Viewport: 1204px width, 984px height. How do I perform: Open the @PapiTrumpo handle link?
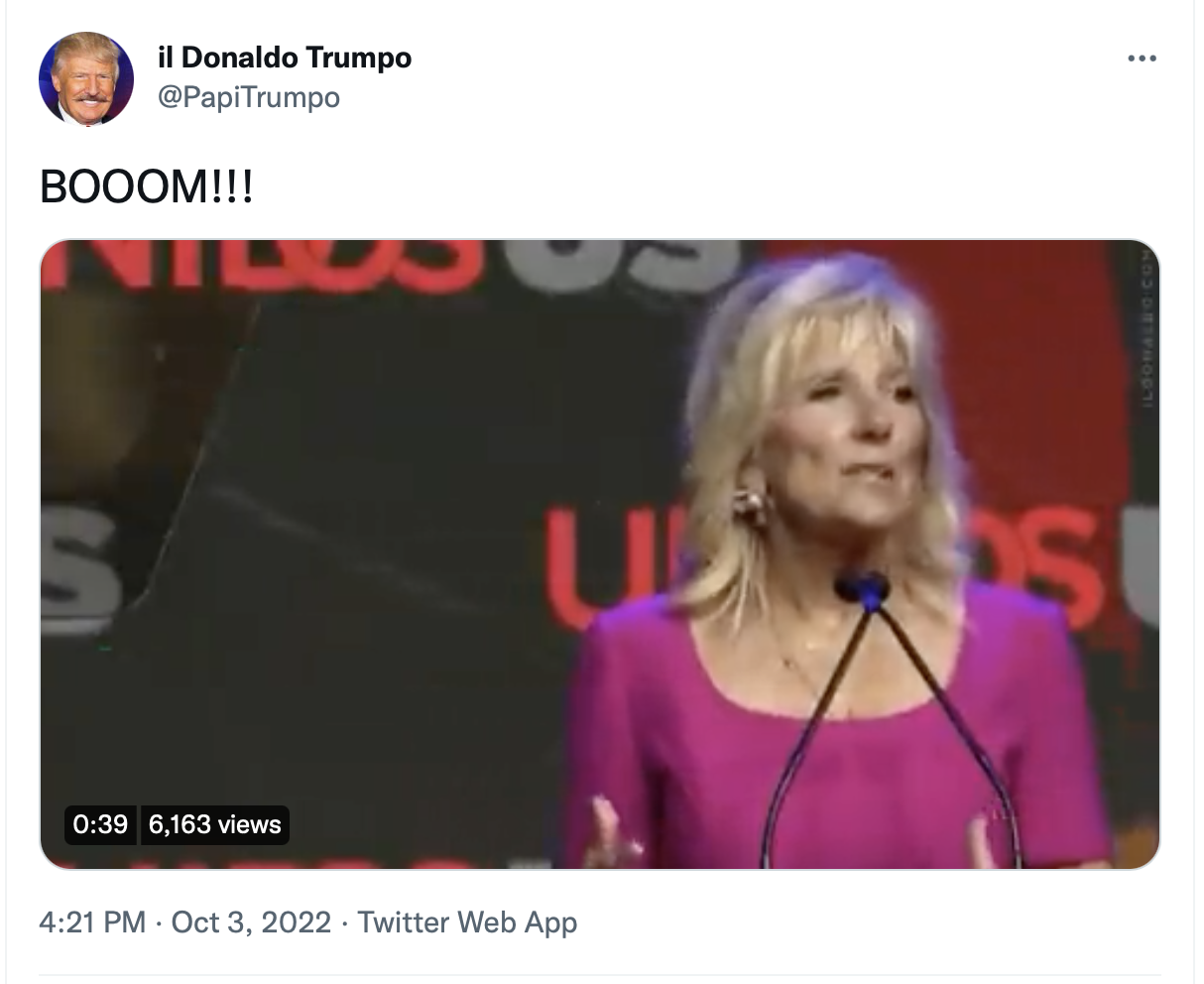click(x=249, y=97)
